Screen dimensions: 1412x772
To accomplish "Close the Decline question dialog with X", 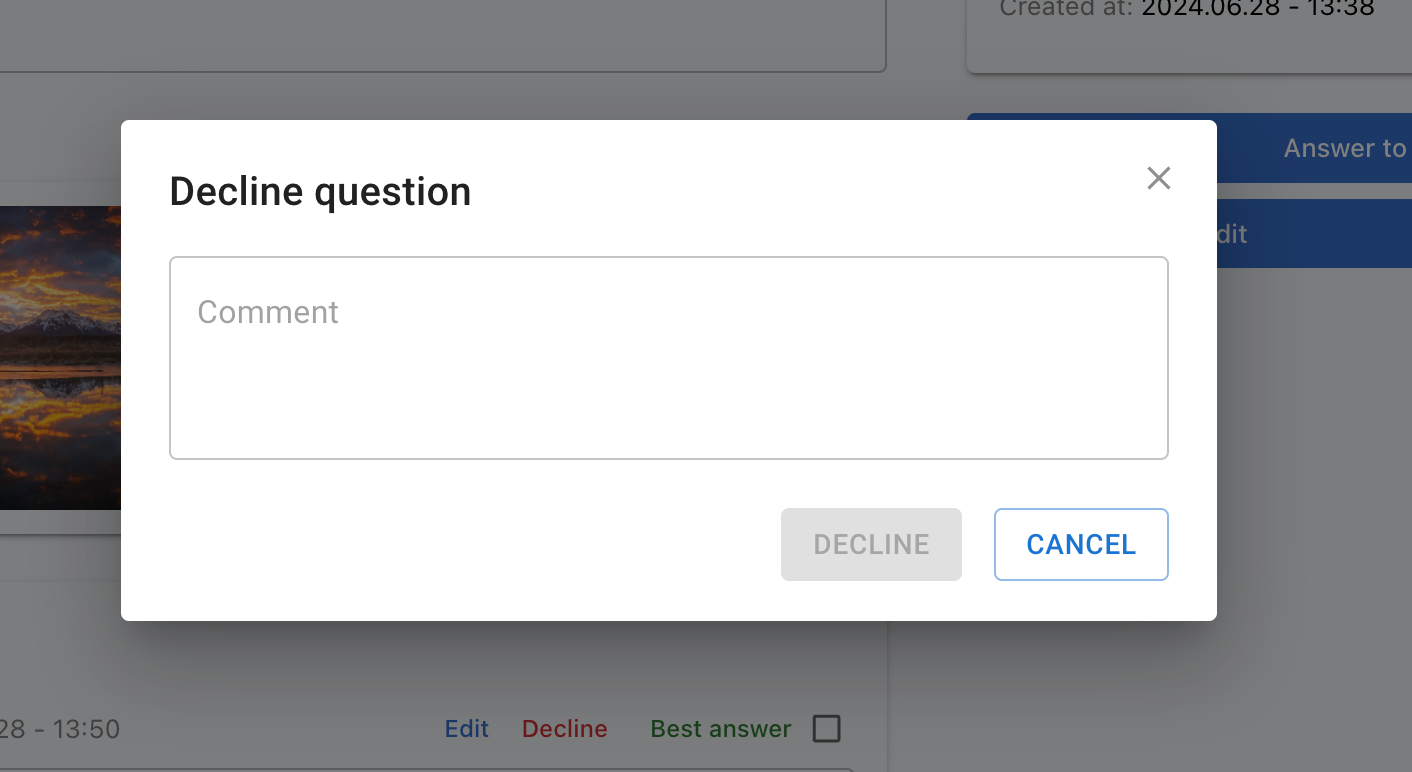I will (1158, 179).
